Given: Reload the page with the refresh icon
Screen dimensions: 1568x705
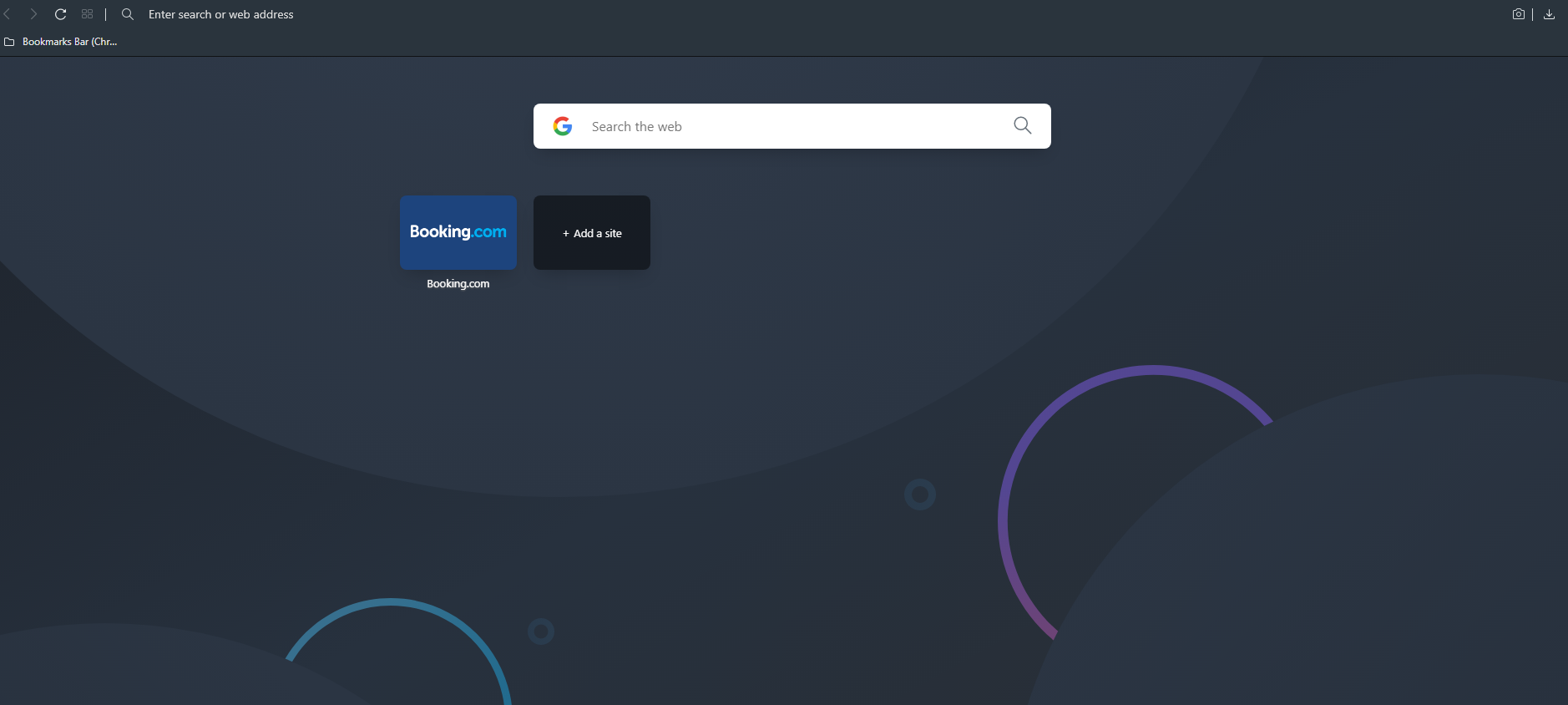Looking at the screenshot, I should coord(60,14).
